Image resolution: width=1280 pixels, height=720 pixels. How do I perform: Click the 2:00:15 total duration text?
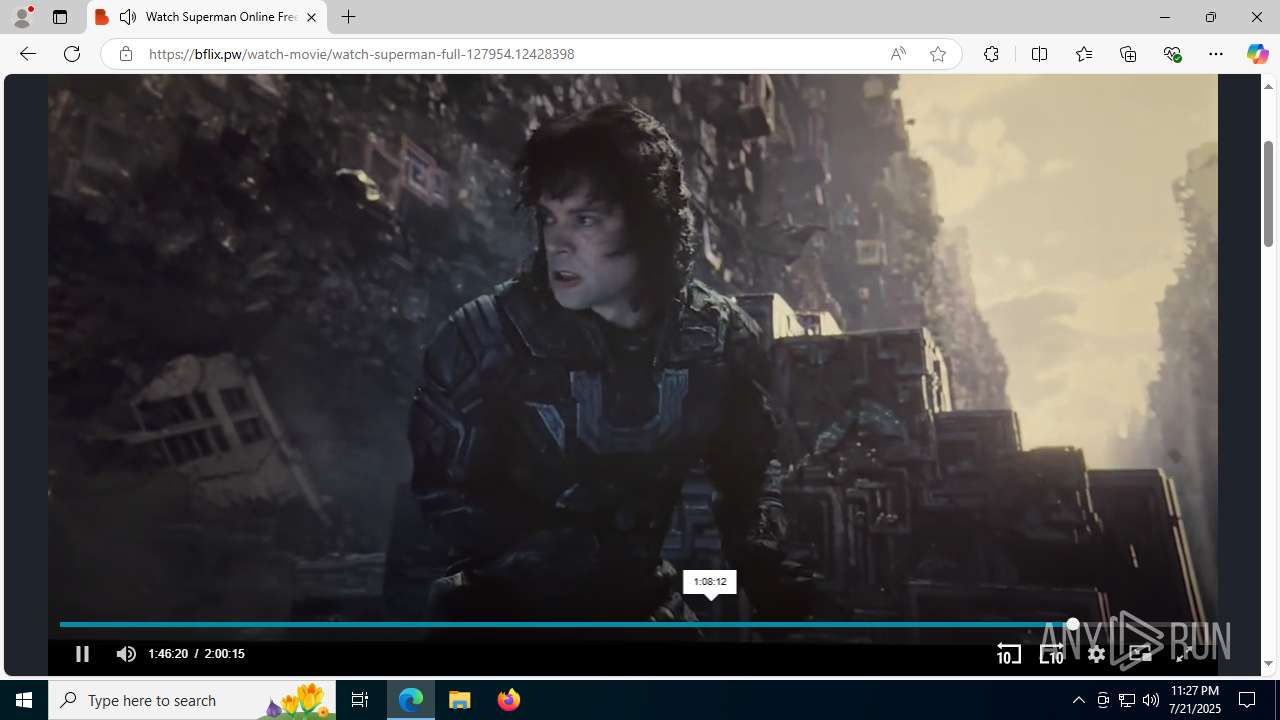pyautogui.click(x=224, y=654)
